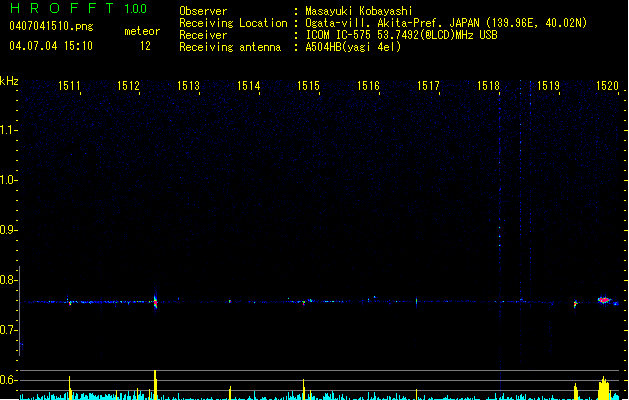
Task: Click the 1517 time marker
Action: pos(428,86)
